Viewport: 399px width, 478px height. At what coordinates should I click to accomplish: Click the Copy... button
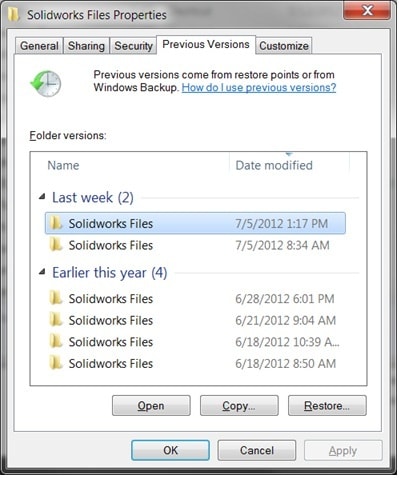[x=239, y=406]
